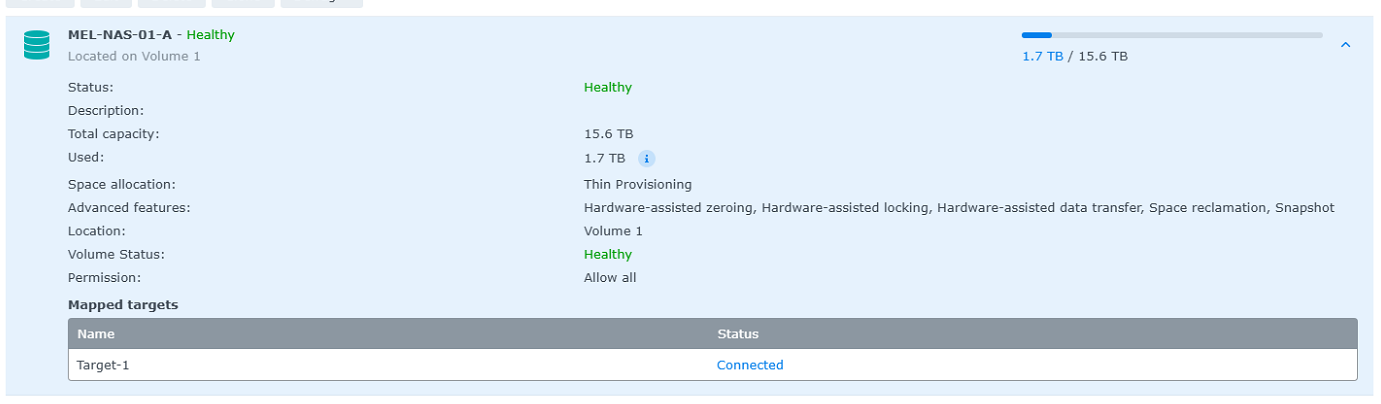Click the green Healthy label beside the LUN name
Screen dimensions: 1381x404
click(x=210, y=35)
